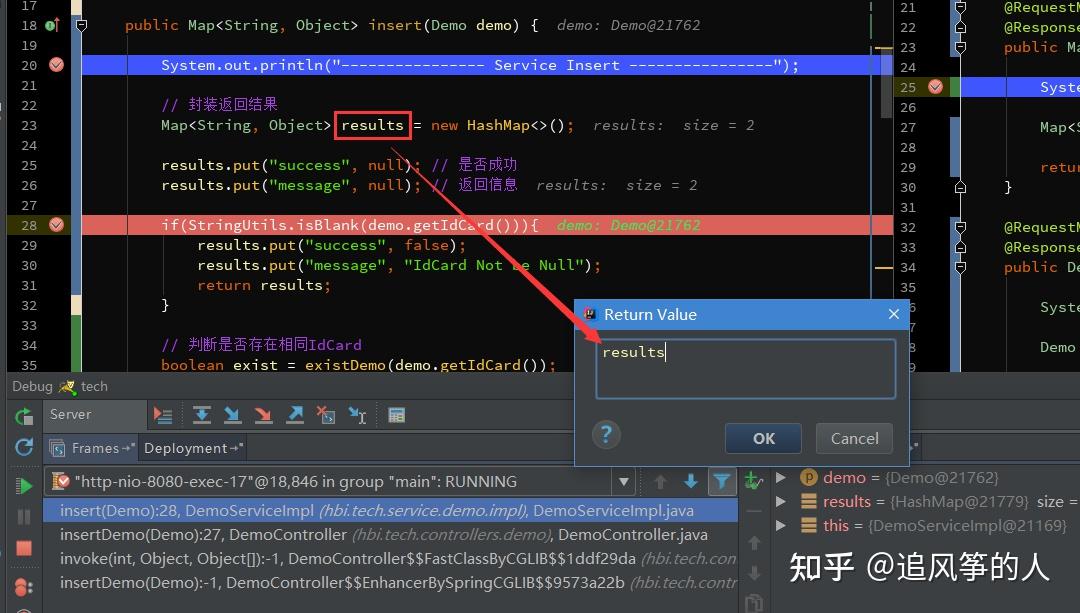Show execution point
Viewport: 1080px width, 613px height.
coord(163,415)
